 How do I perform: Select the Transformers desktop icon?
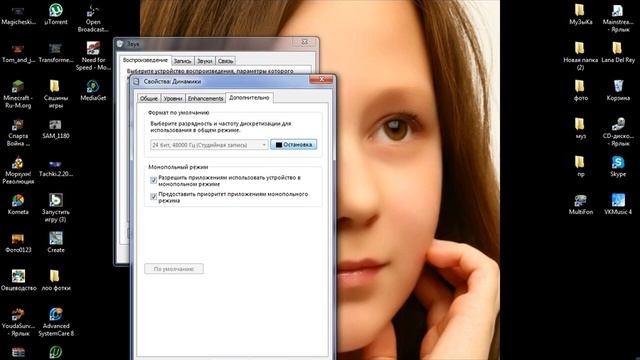(x=56, y=49)
